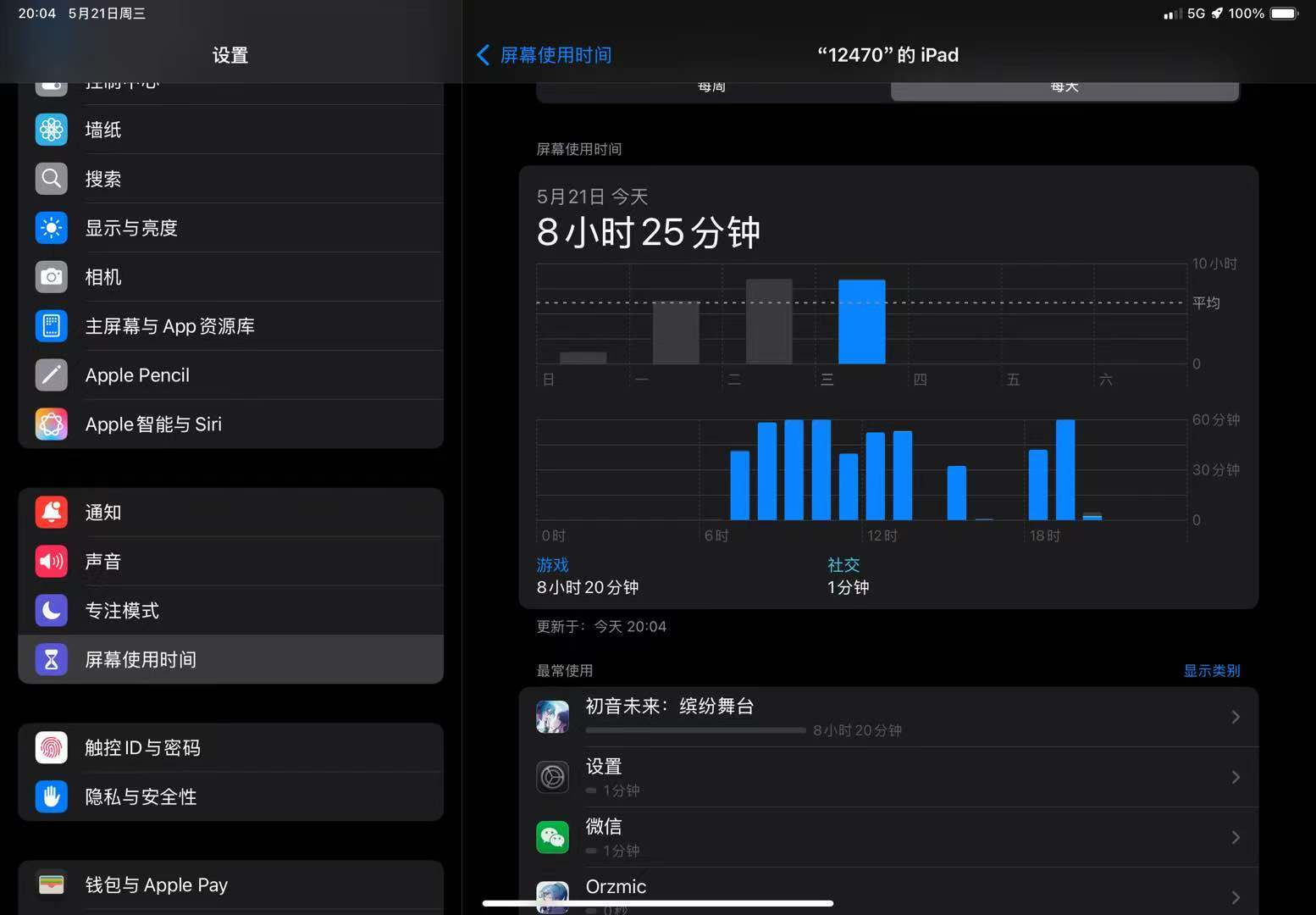
Task: Tap the Wallet & Apple Pay card icon
Action: pyautogui.click(x=52, y=885)
